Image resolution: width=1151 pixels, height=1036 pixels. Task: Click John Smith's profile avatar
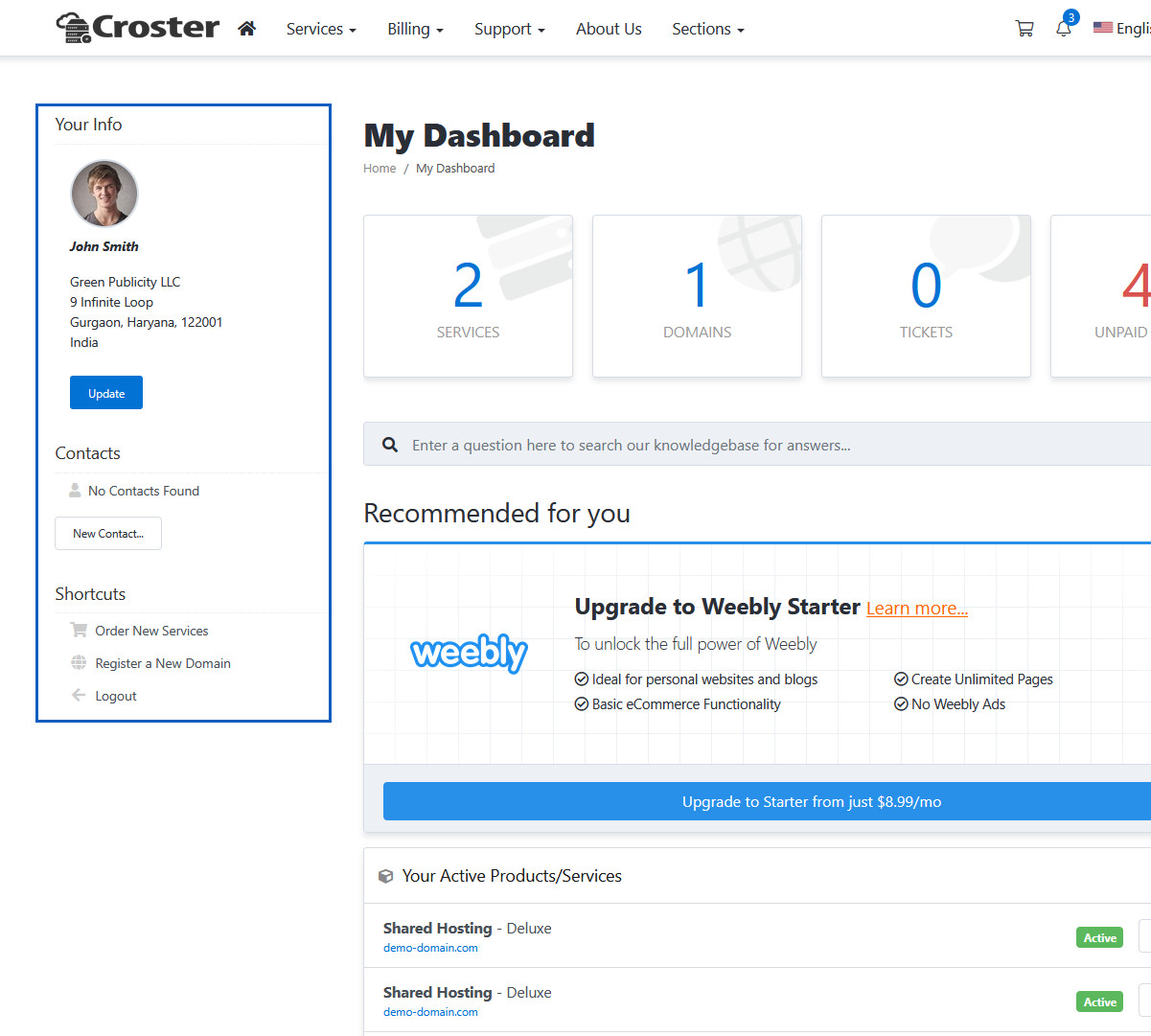104,194
